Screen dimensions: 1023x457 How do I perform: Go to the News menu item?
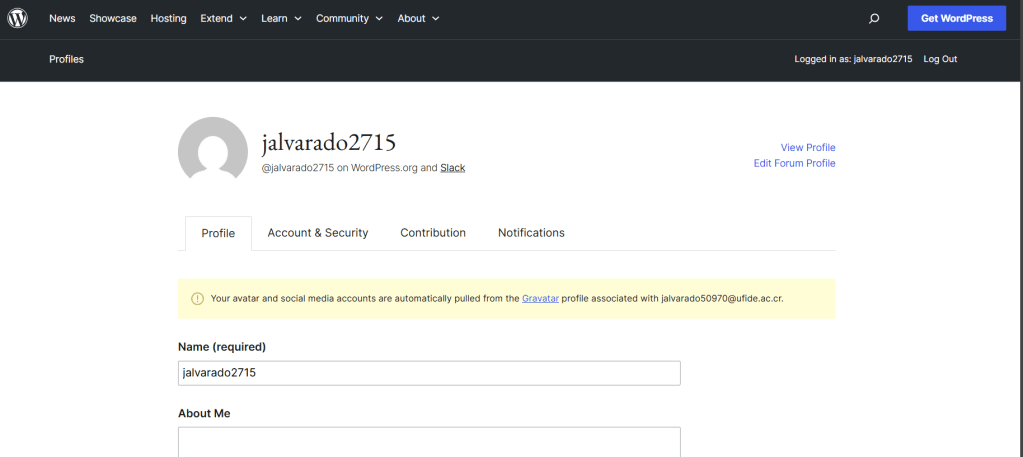62,18
